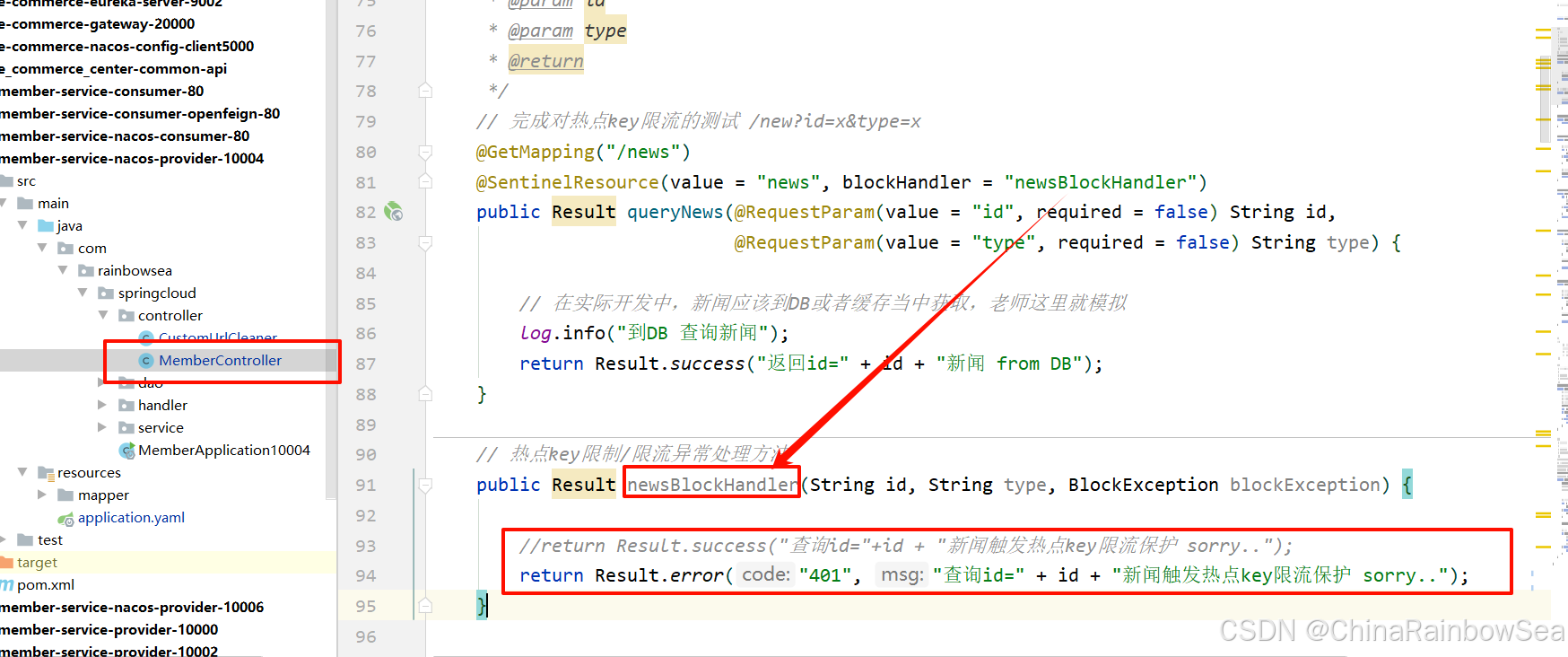Image resolution: width=1568 pixels, height=657 pixels.
Task: Click the MemberController class icon
Action: coord(146,361)
